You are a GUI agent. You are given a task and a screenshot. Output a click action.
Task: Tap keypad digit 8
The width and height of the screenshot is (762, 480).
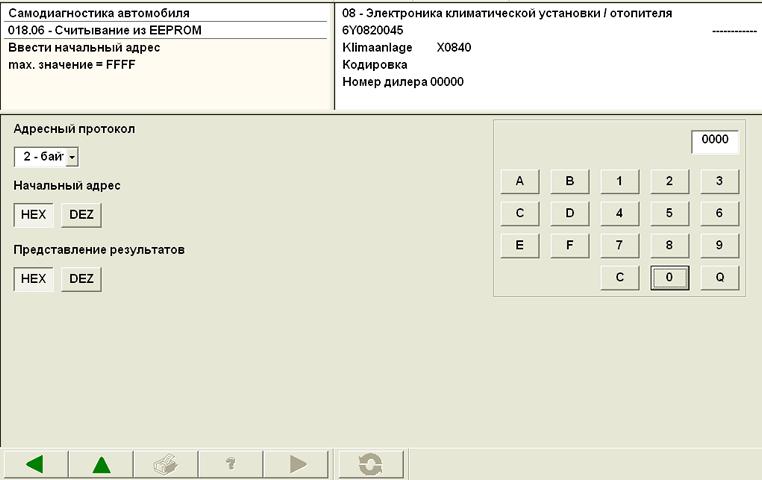pos(670,245)
